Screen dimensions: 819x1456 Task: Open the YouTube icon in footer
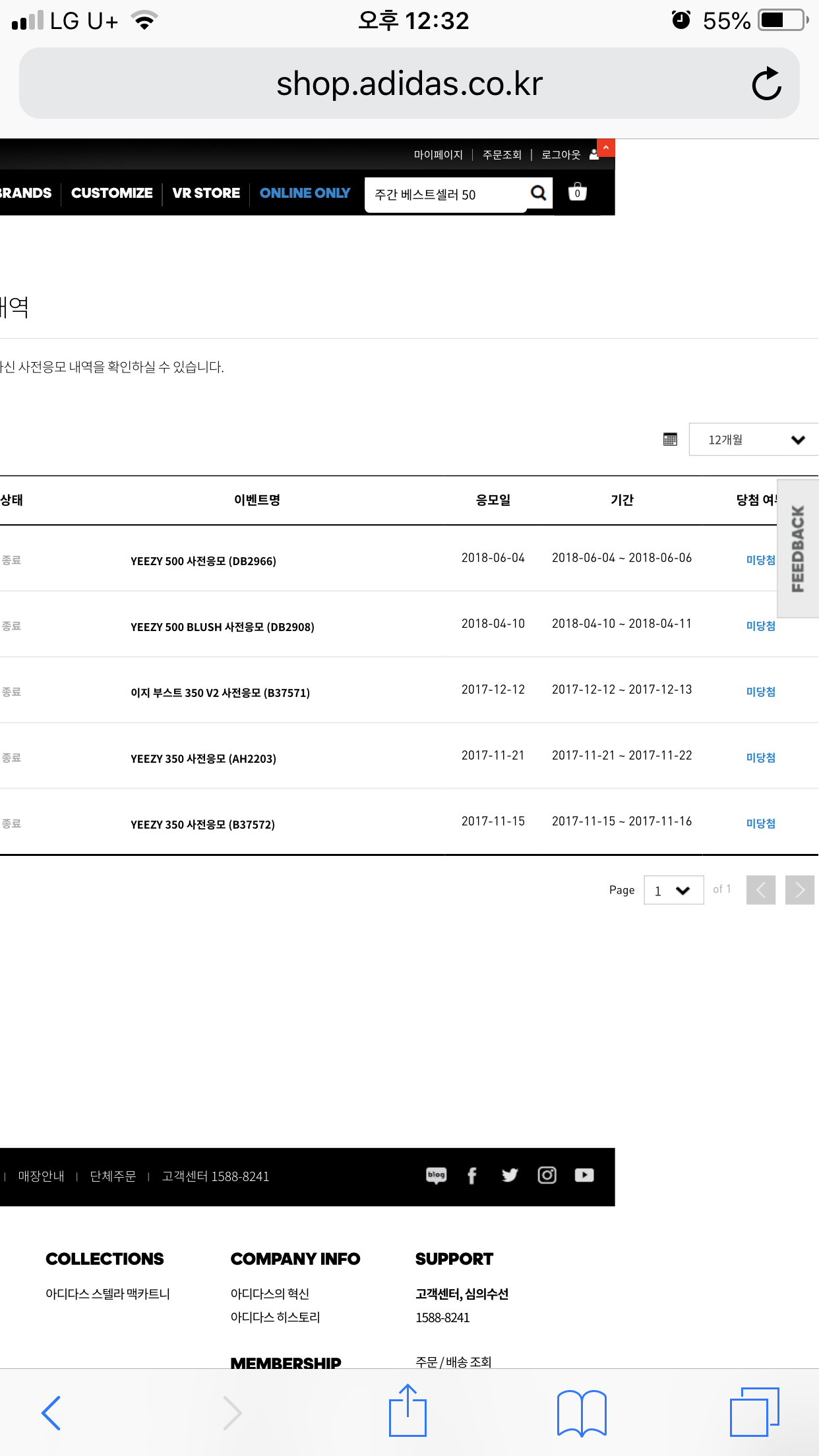(x=584, y=1175)
